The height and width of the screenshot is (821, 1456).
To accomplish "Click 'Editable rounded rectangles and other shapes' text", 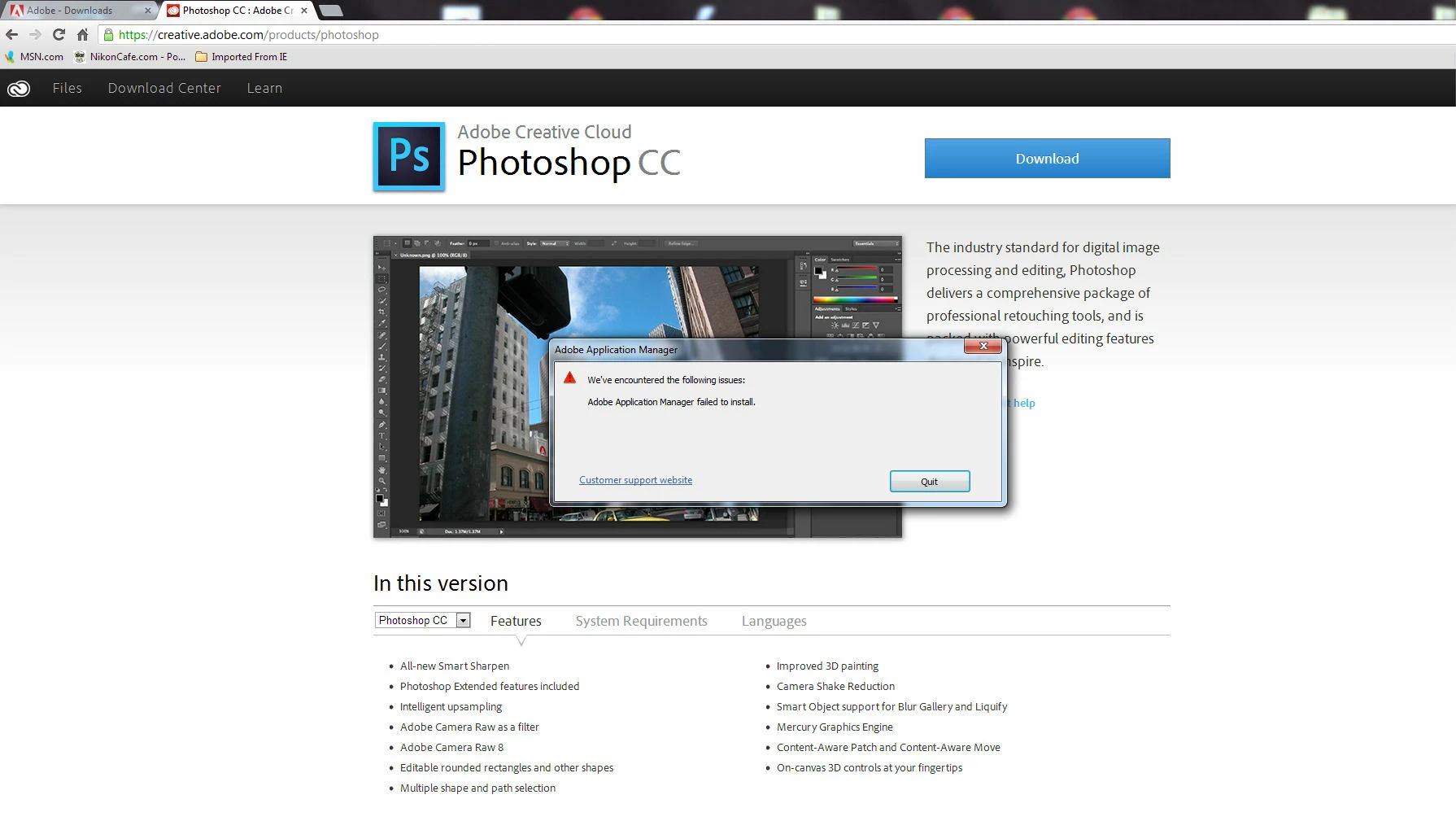I will [507, 767].
